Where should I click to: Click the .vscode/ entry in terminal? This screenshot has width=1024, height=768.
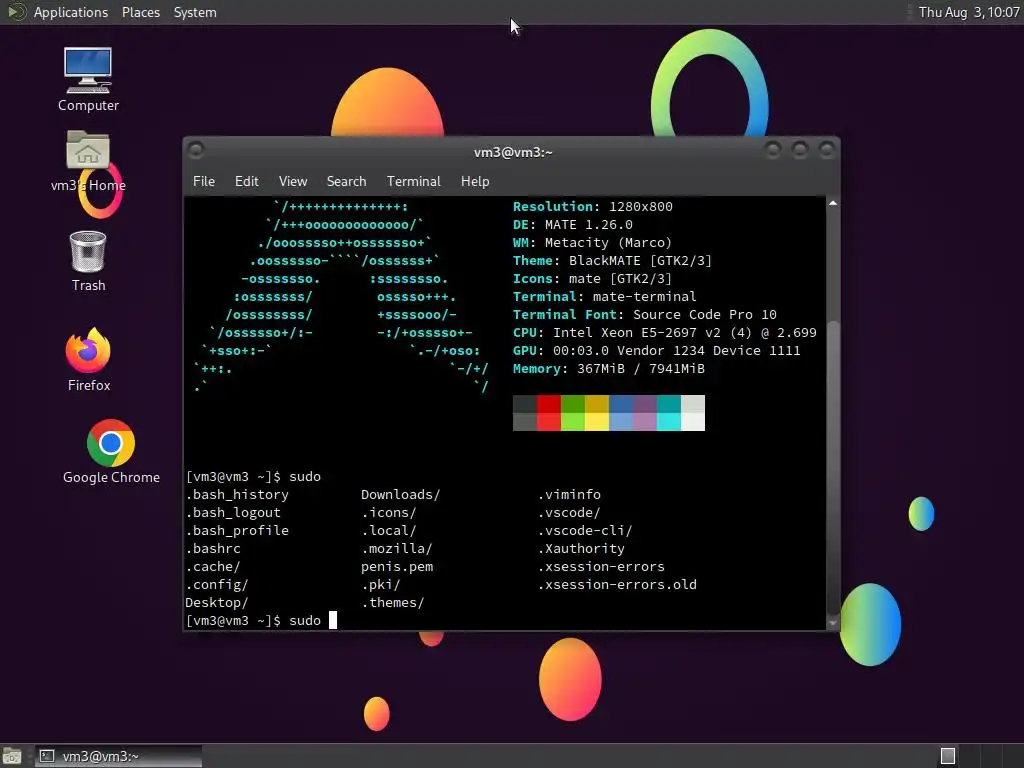(x=569, y=513)
